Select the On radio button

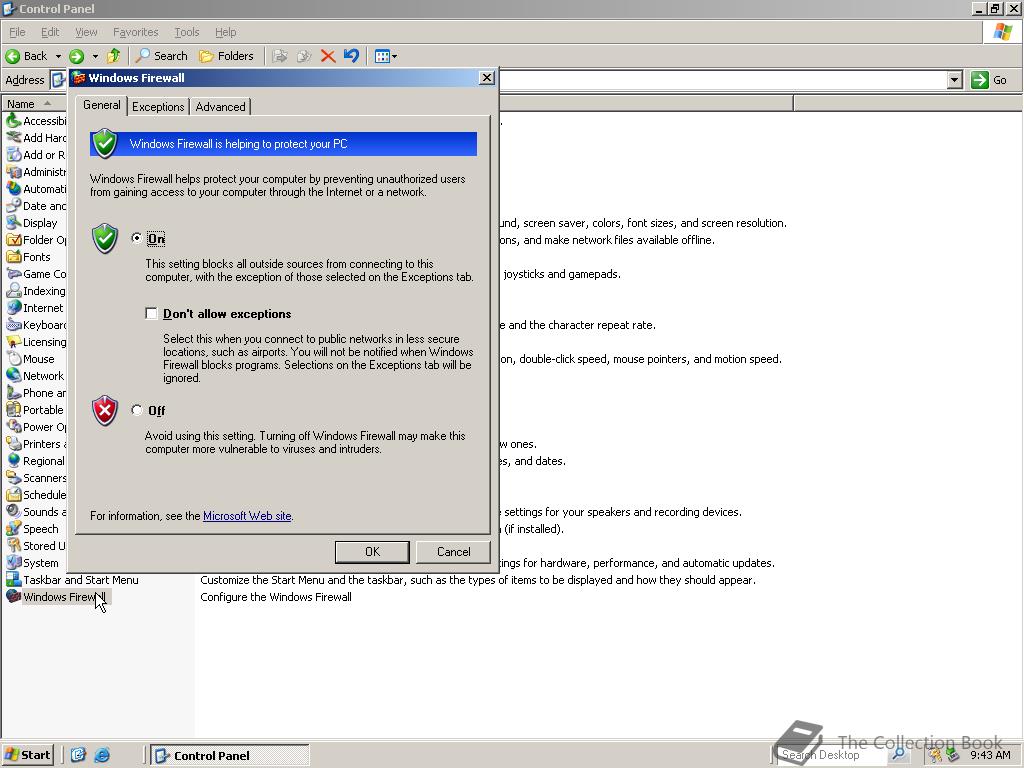click(136, 238)
